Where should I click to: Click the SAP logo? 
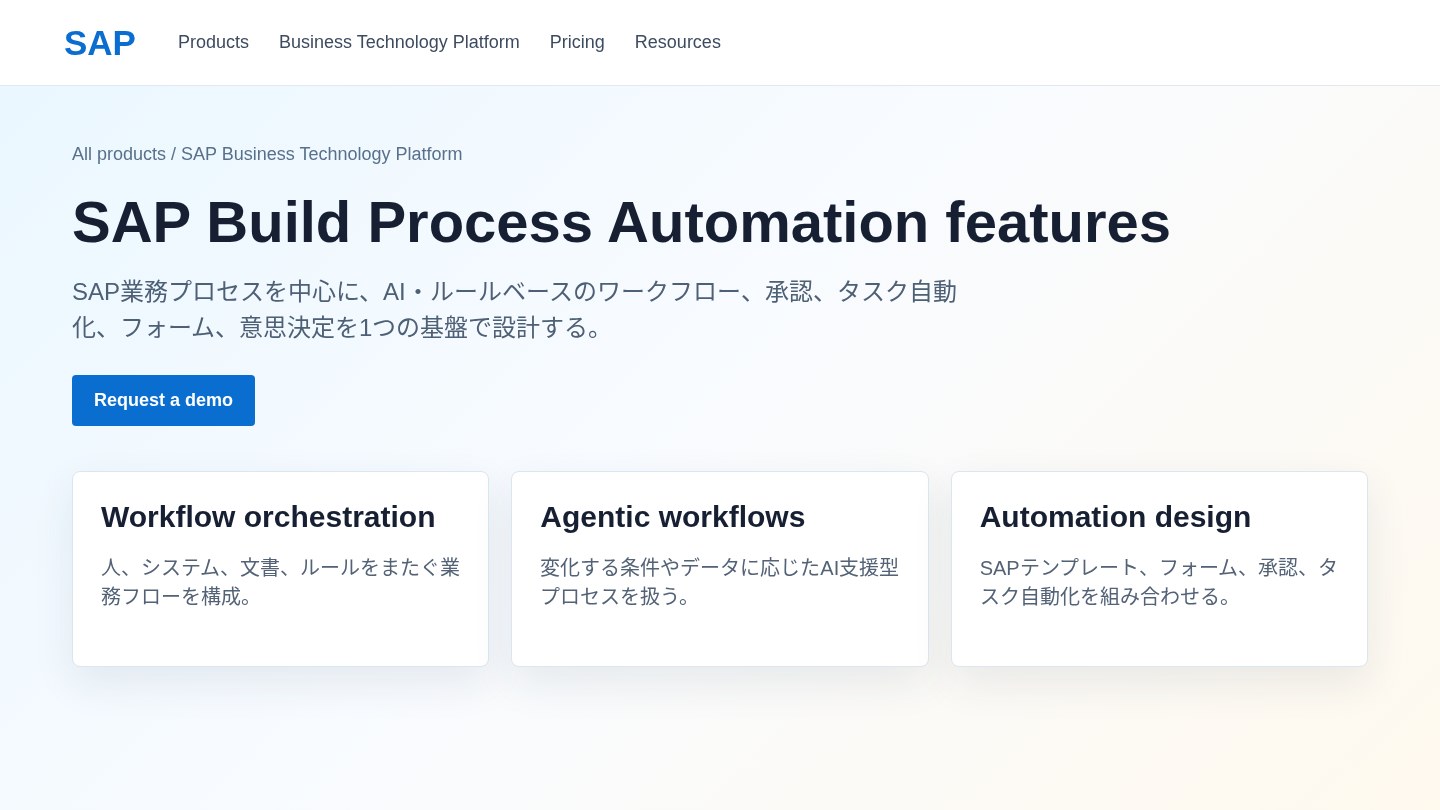(x=100, y=43)
